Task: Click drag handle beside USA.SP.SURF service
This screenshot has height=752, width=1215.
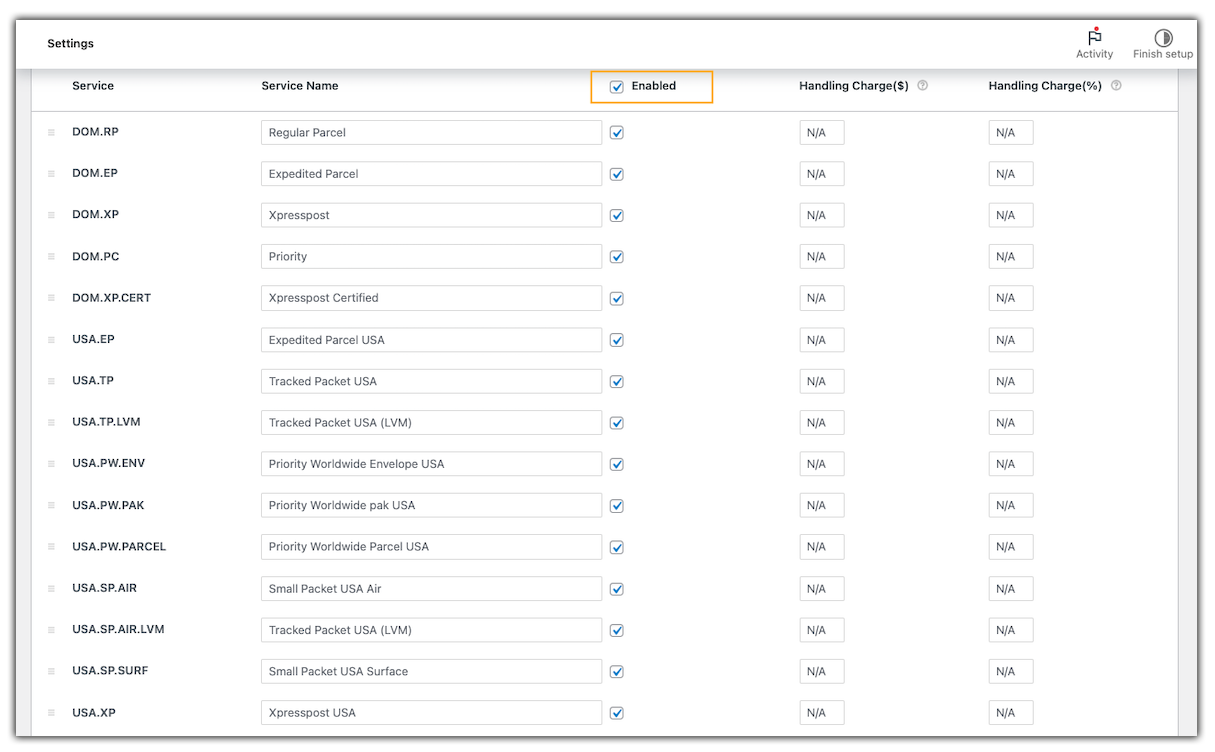Action: 51,671
